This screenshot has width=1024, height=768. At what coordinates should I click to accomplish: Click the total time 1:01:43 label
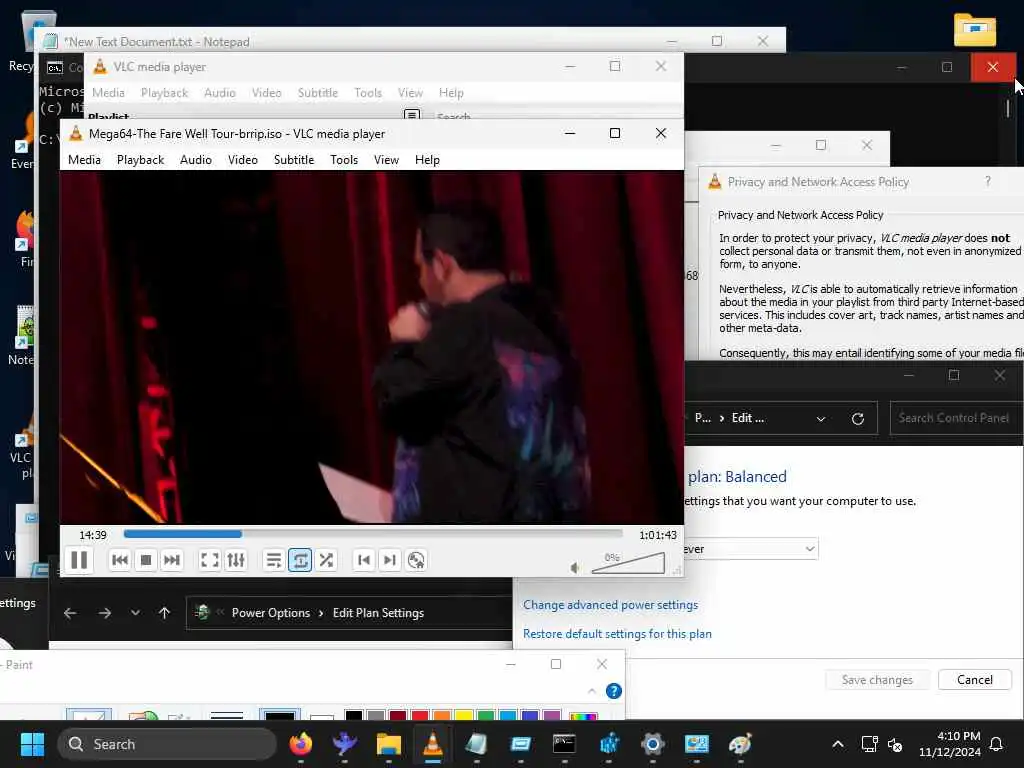[x=658, y=535]
